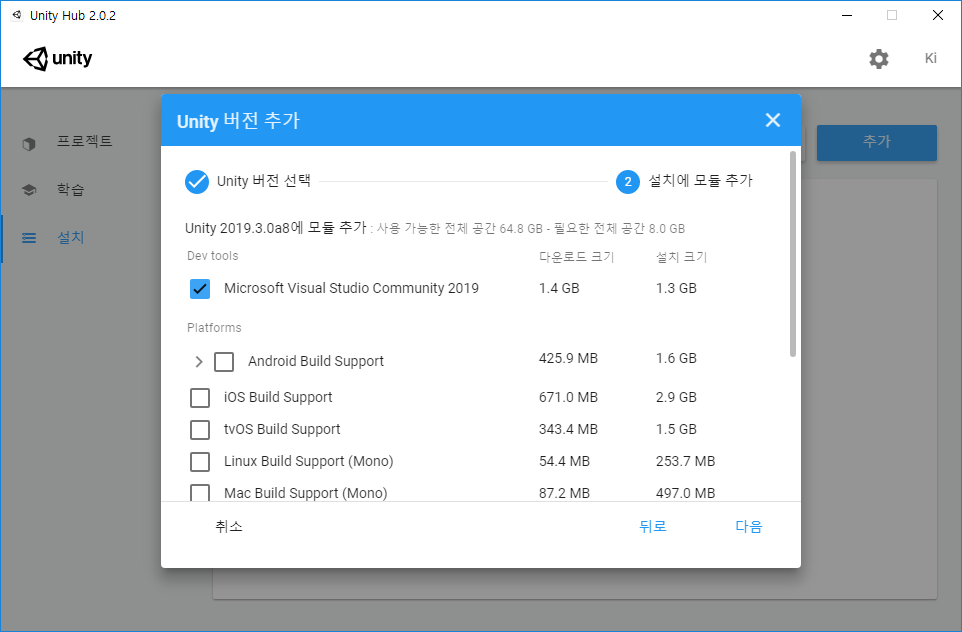Viewport: 962px width, 632px height.
Task: Click the Dev tools section heading
Action: (x=212, y=256)
